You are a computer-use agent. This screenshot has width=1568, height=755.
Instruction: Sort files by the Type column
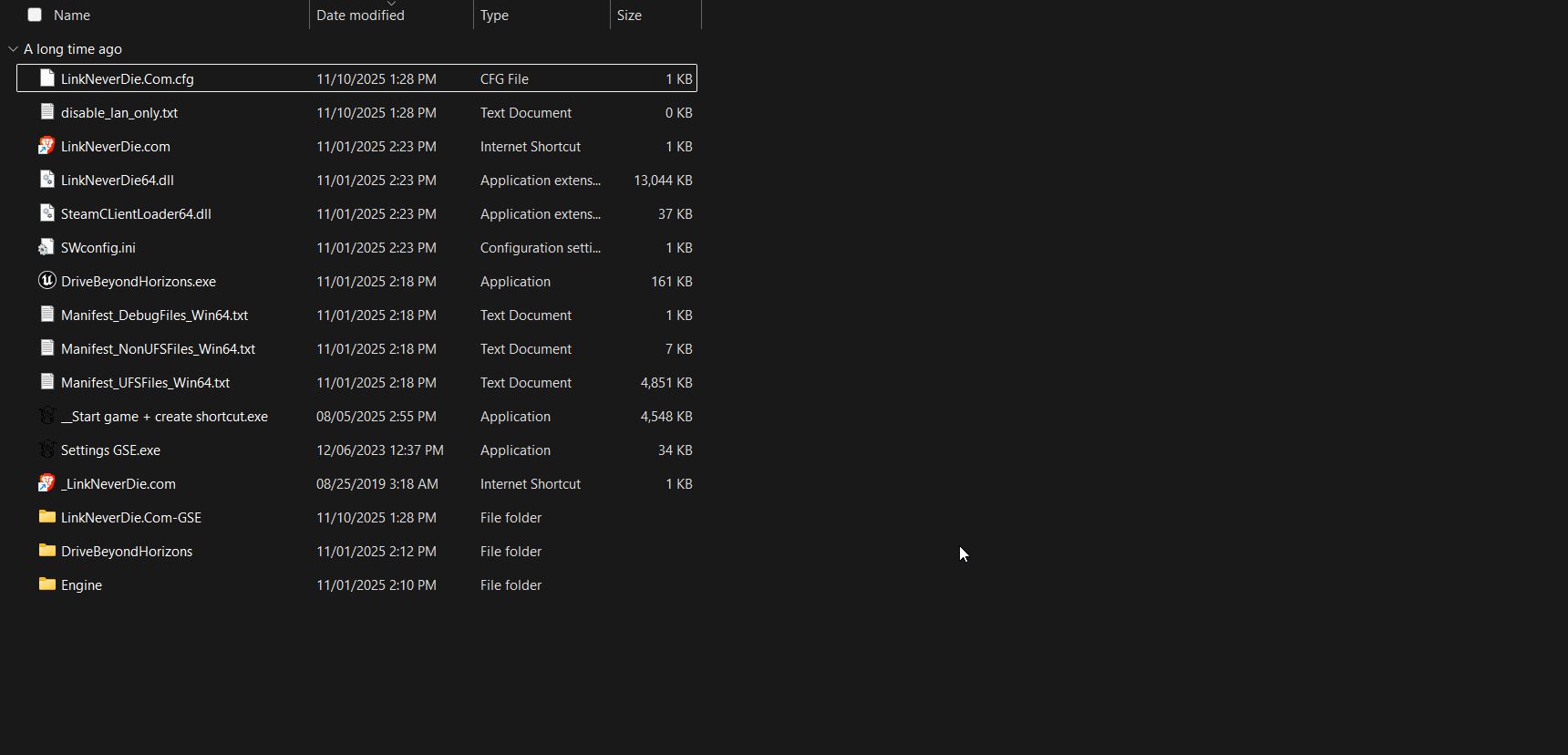[494, 16]
